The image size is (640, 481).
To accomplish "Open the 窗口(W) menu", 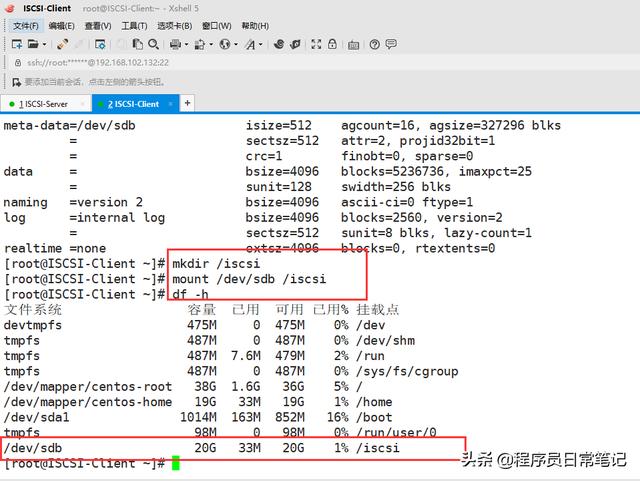I will click(x=217, y=26).
